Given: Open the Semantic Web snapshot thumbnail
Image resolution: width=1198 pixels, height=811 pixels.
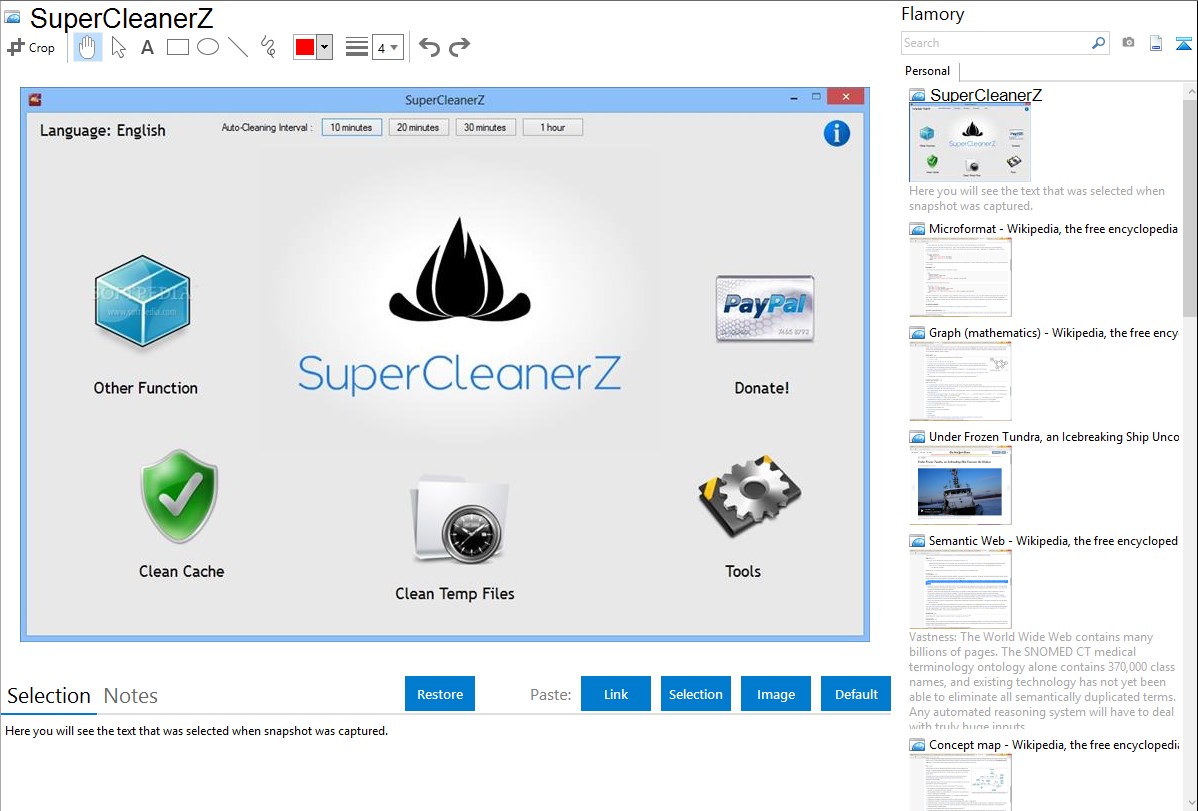Looking at the screenshot, I should [x=960, y=588].
